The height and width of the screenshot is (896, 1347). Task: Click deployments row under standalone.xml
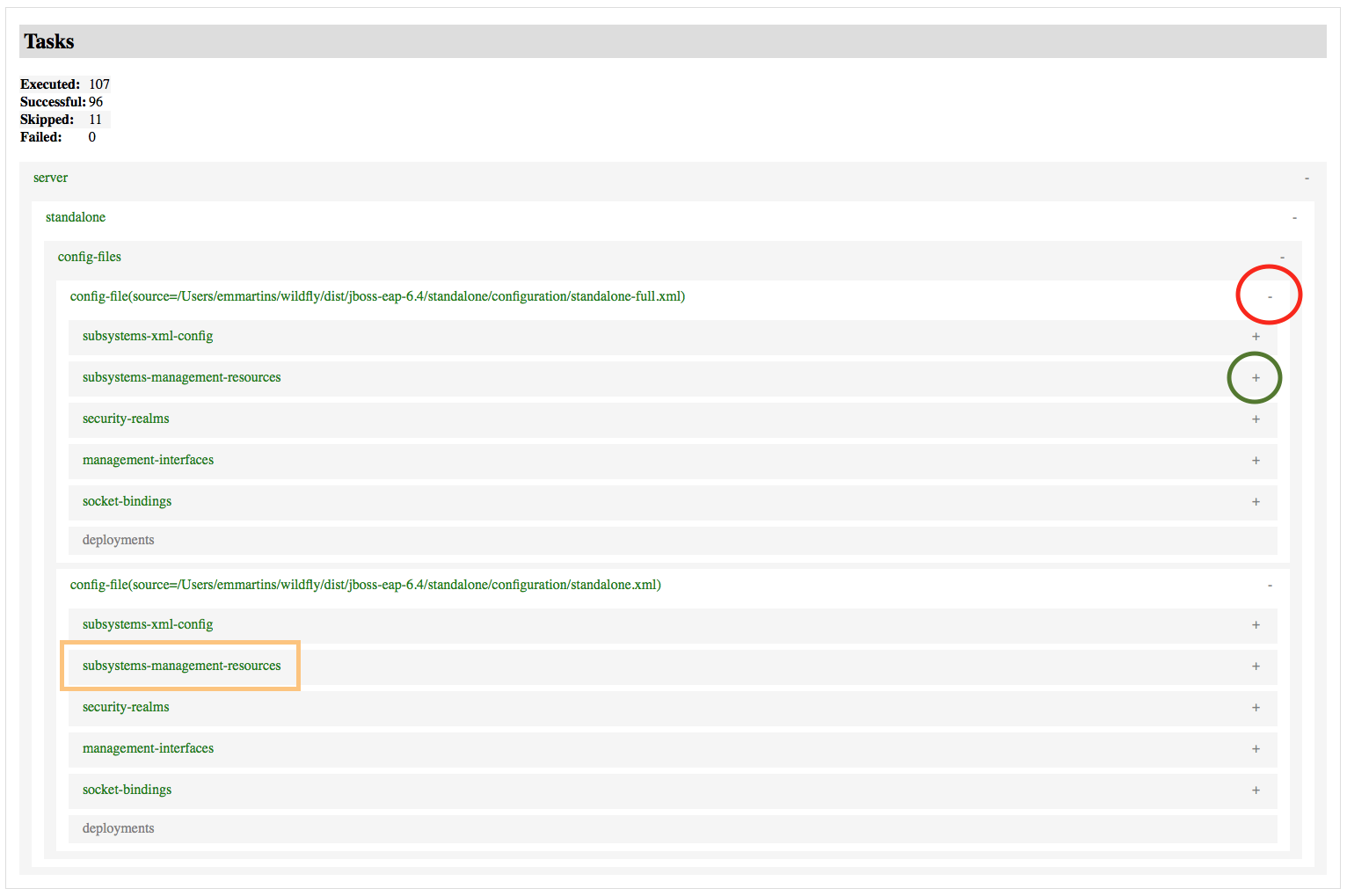tap(673, 829)
